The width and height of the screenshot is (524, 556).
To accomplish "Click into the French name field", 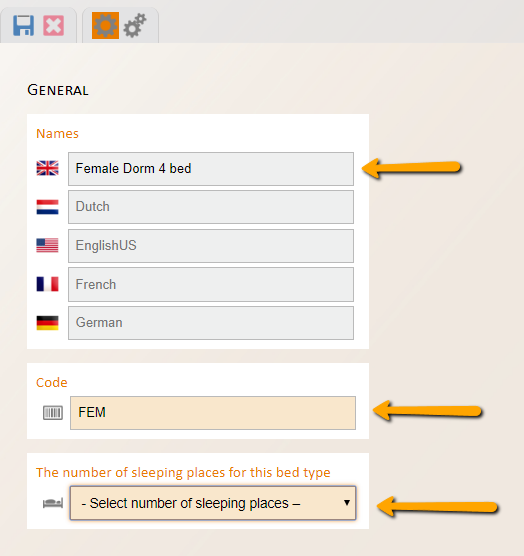I will [211, 284].
